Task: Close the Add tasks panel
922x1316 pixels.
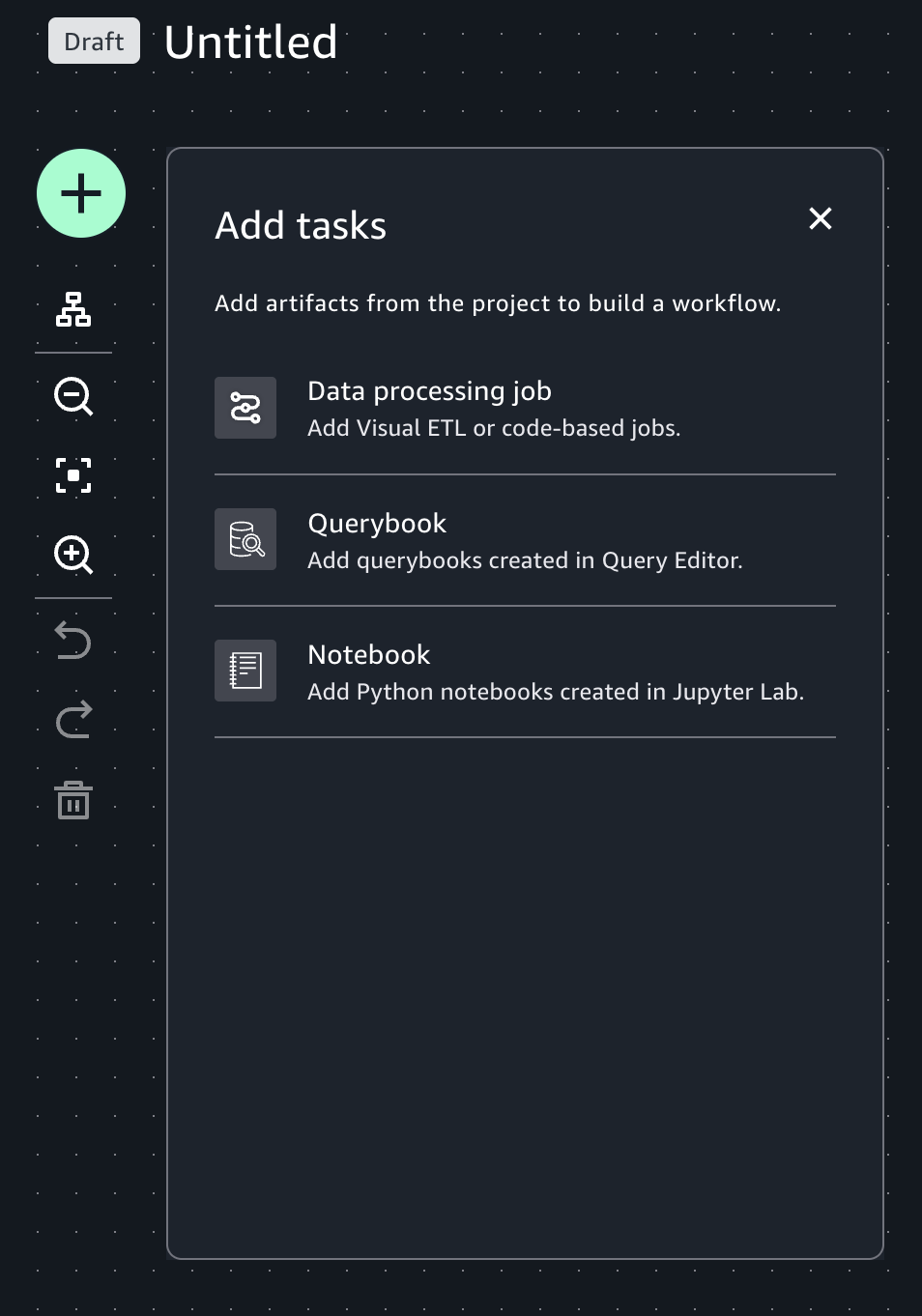Action: [x=821, y=218]
